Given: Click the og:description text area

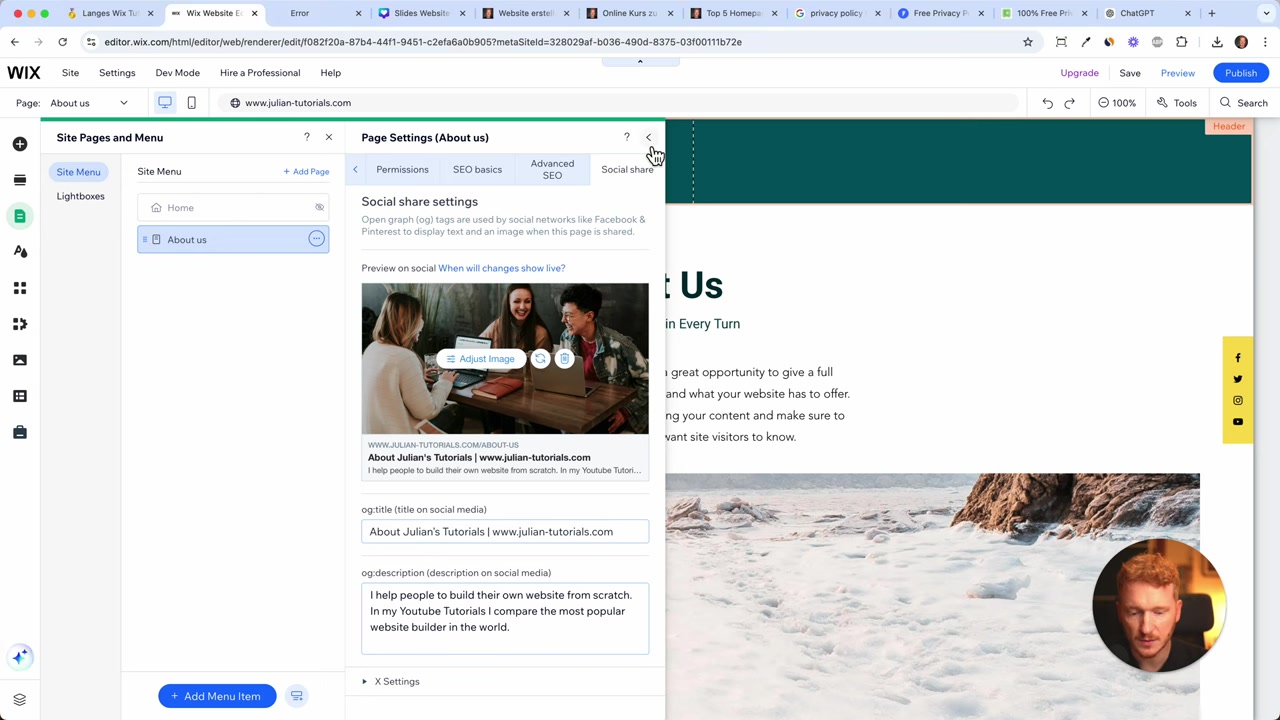Looking at the screenshot, I should (505, 618).
